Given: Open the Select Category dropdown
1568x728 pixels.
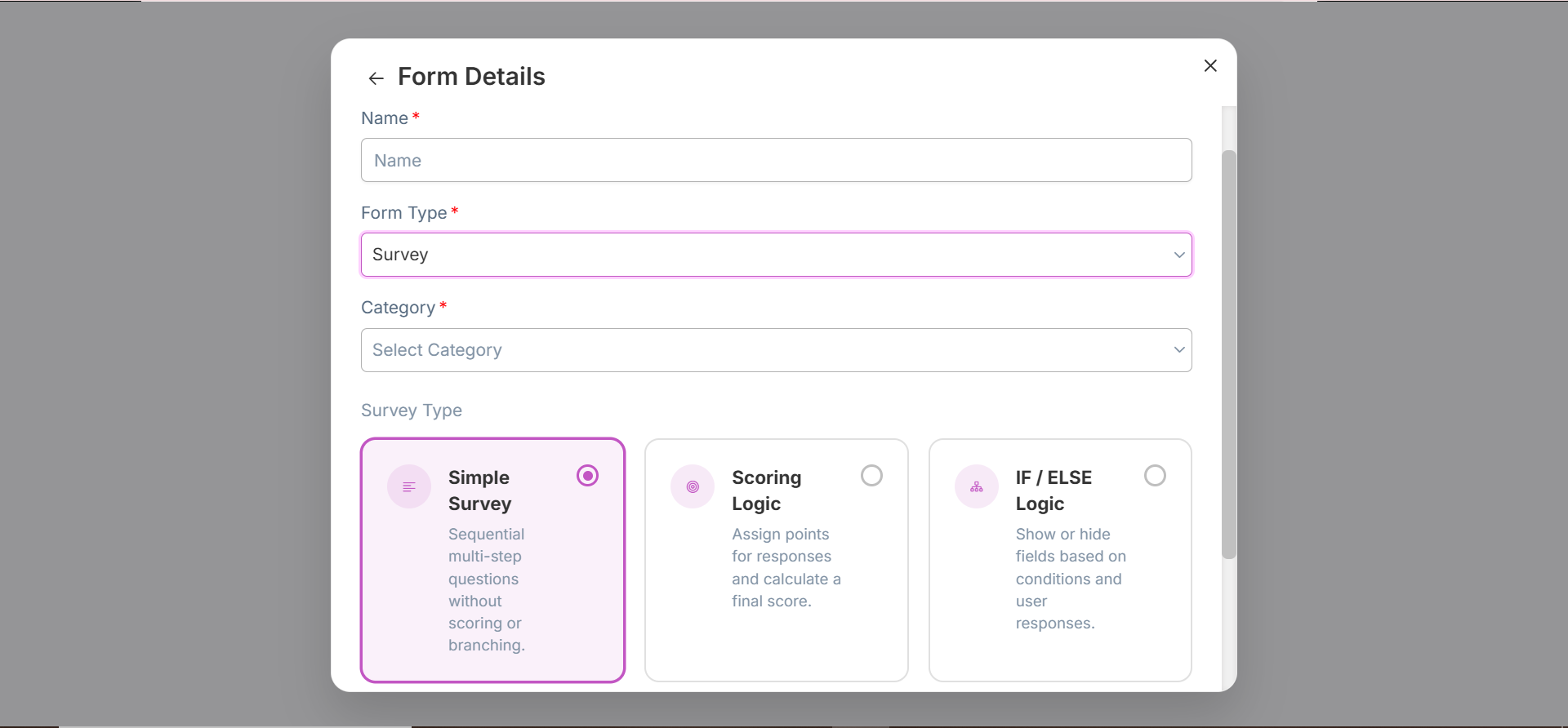Looking at the screenshot, I should pos(776,350).
